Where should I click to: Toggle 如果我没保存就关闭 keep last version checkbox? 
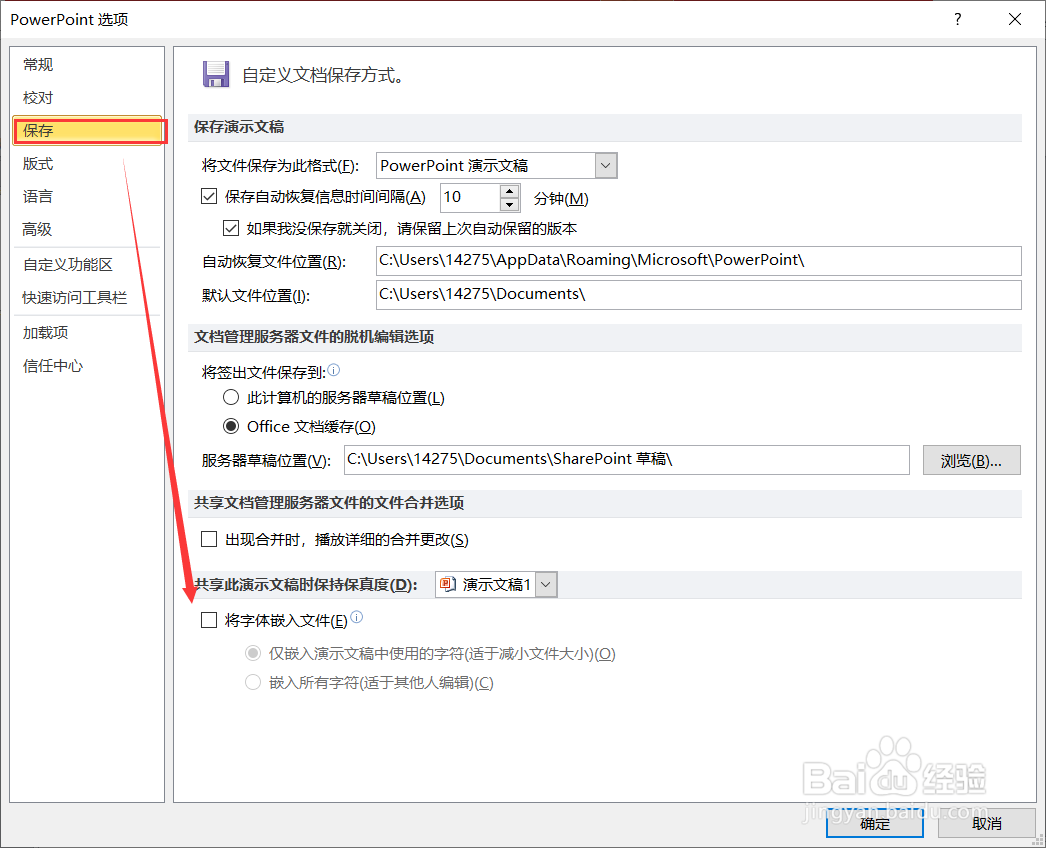tap(231, 228)
